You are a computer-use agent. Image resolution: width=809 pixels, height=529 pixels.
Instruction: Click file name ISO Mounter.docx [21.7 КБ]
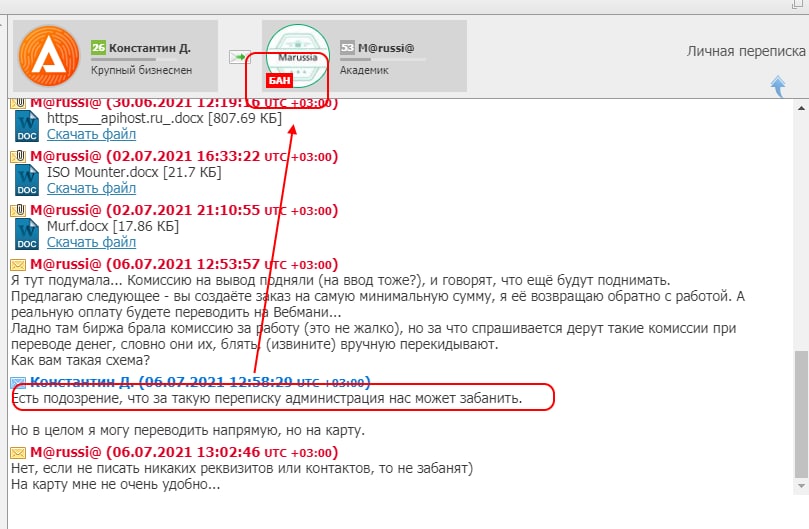point(134,172)
